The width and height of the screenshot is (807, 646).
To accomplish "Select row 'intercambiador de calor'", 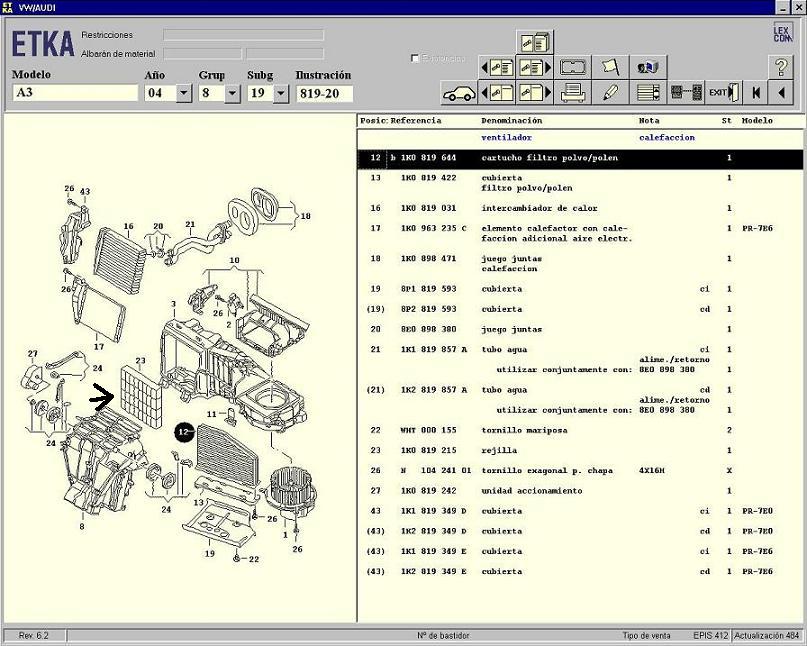I will click(x=580, y=208).
